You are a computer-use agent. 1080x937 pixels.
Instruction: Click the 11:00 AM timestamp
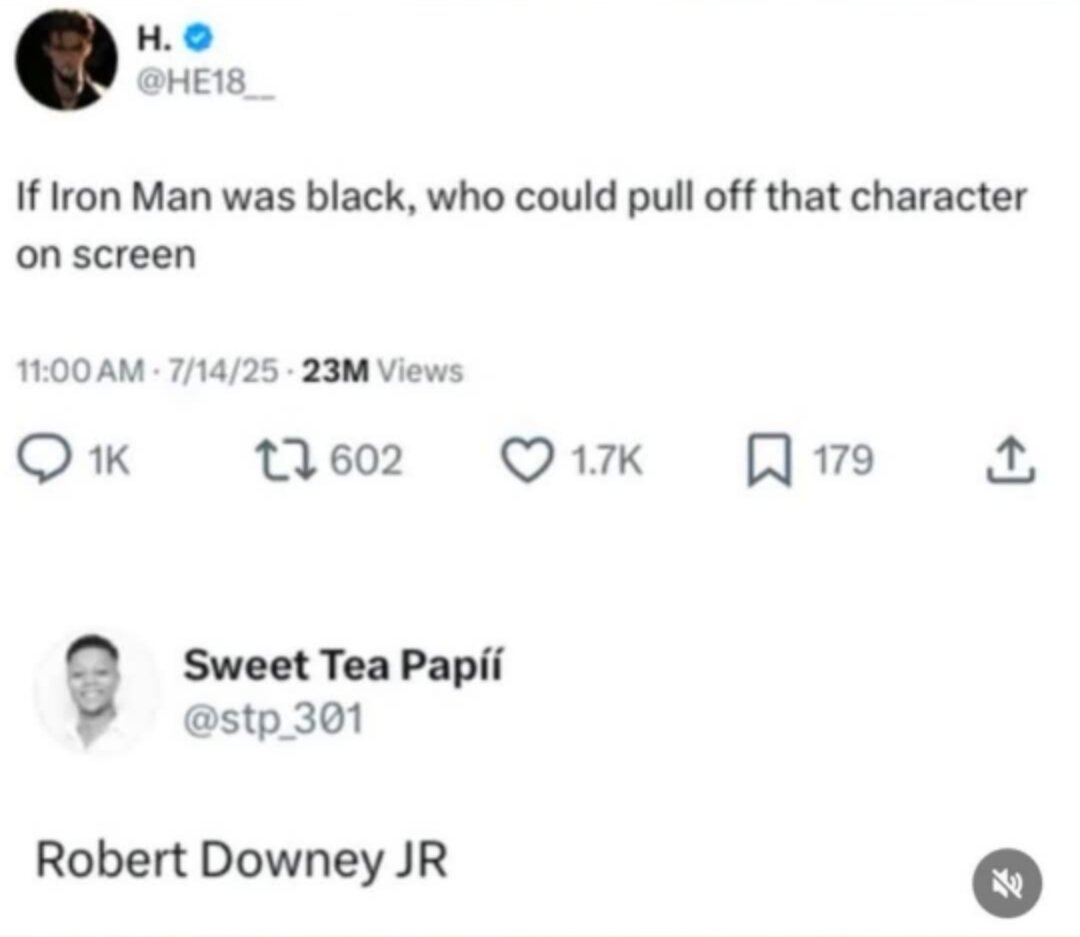coord(81,371)
